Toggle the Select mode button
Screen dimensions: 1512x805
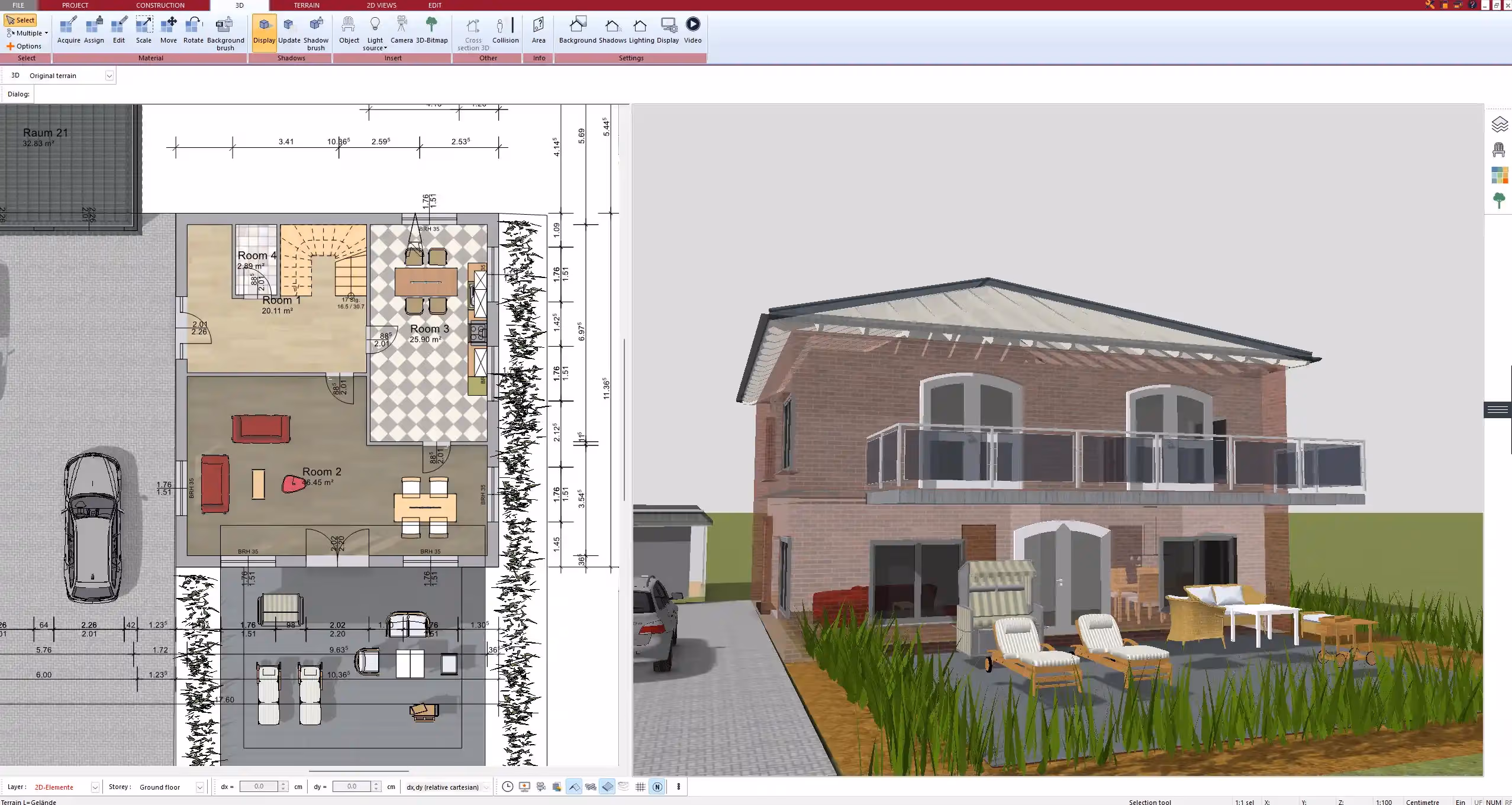[21, 20]
